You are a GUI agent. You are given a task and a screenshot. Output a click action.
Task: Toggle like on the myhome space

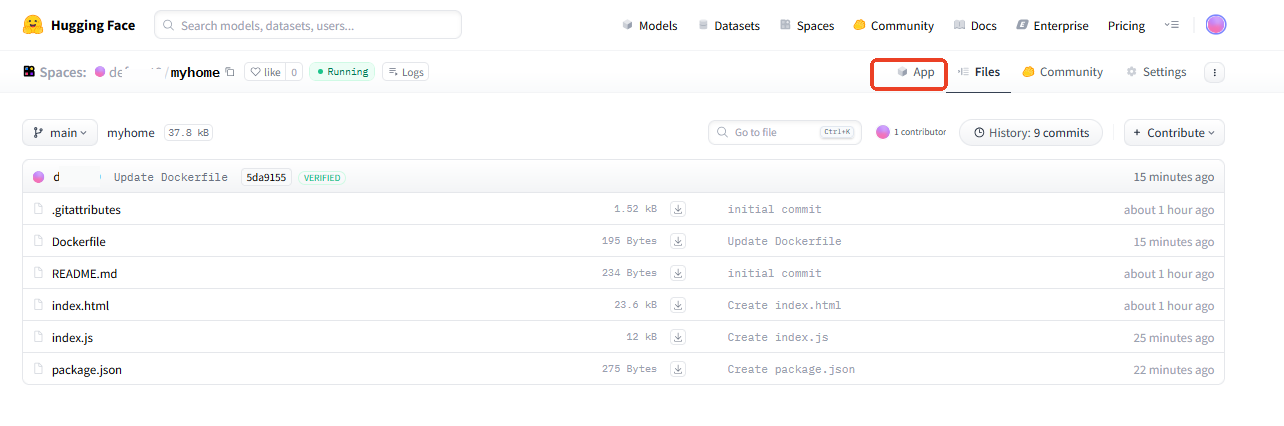266,72
